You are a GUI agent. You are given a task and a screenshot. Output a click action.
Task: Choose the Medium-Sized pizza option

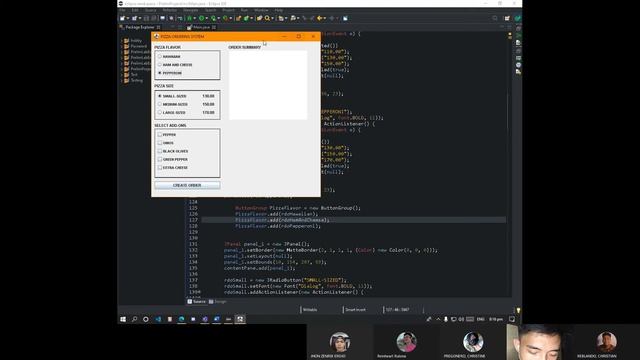click(x=160, y=104)
